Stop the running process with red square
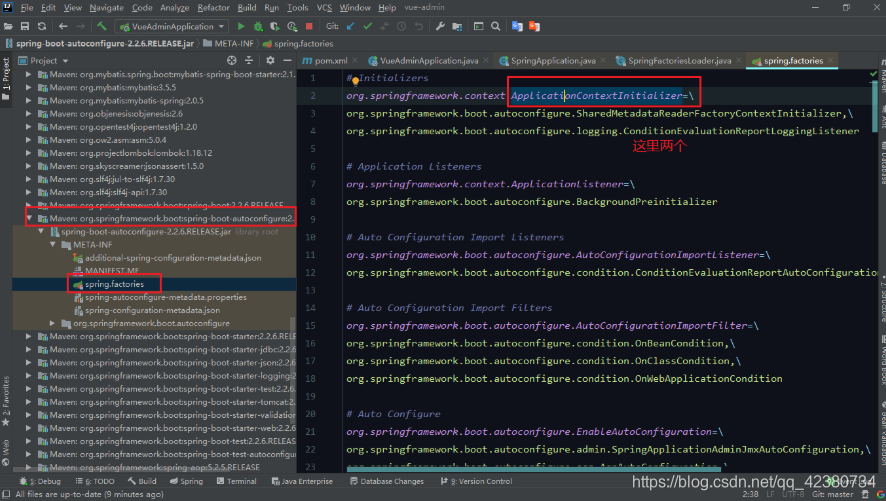886x501 pixels. tap(309, 27)
